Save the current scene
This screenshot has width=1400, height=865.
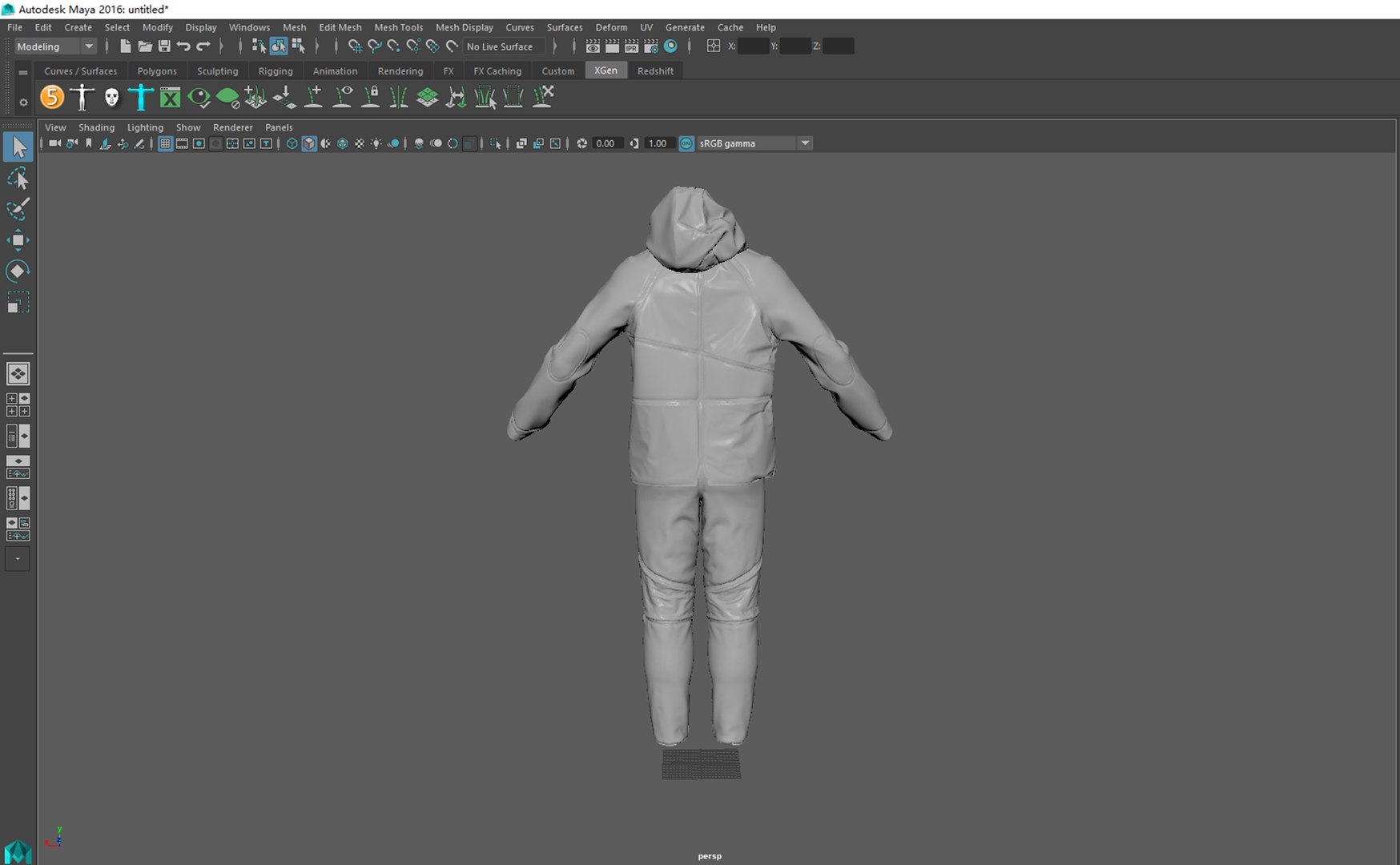point(164,46)
